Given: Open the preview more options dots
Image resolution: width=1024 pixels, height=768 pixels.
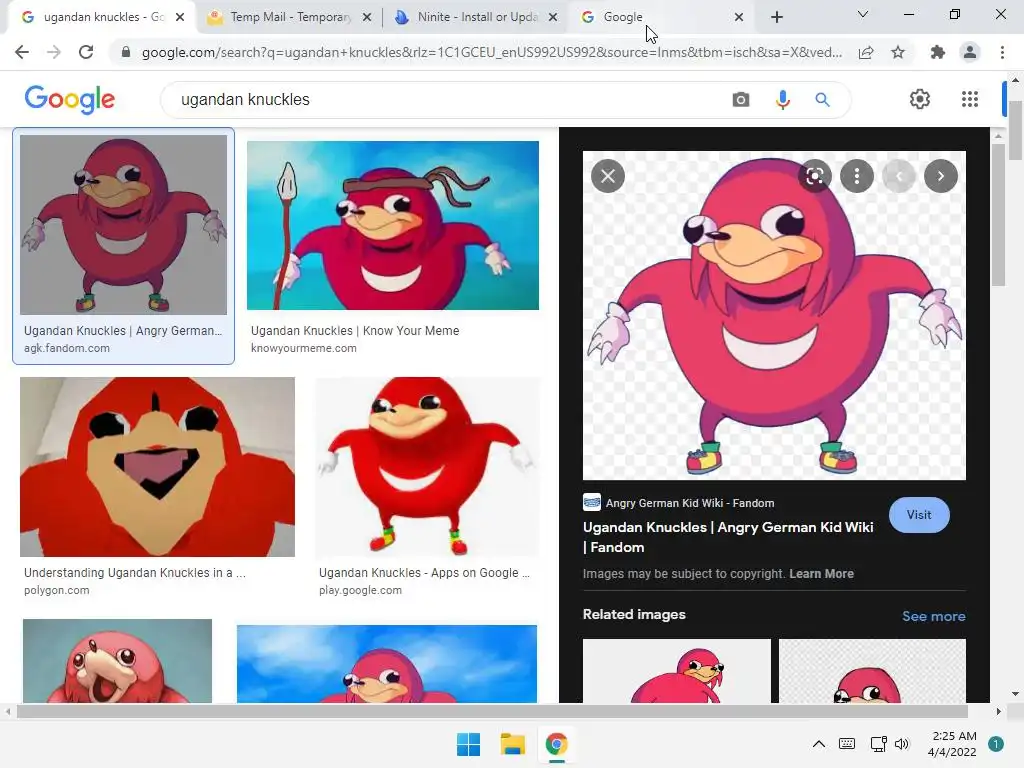Looking at the screenshot, I should click(x=857, y=176).
